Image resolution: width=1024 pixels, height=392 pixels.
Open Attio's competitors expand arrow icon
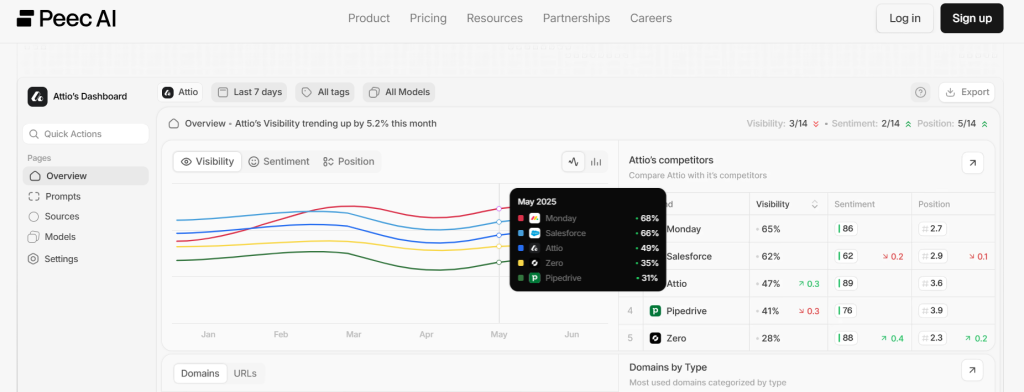(x=972, y=163)
